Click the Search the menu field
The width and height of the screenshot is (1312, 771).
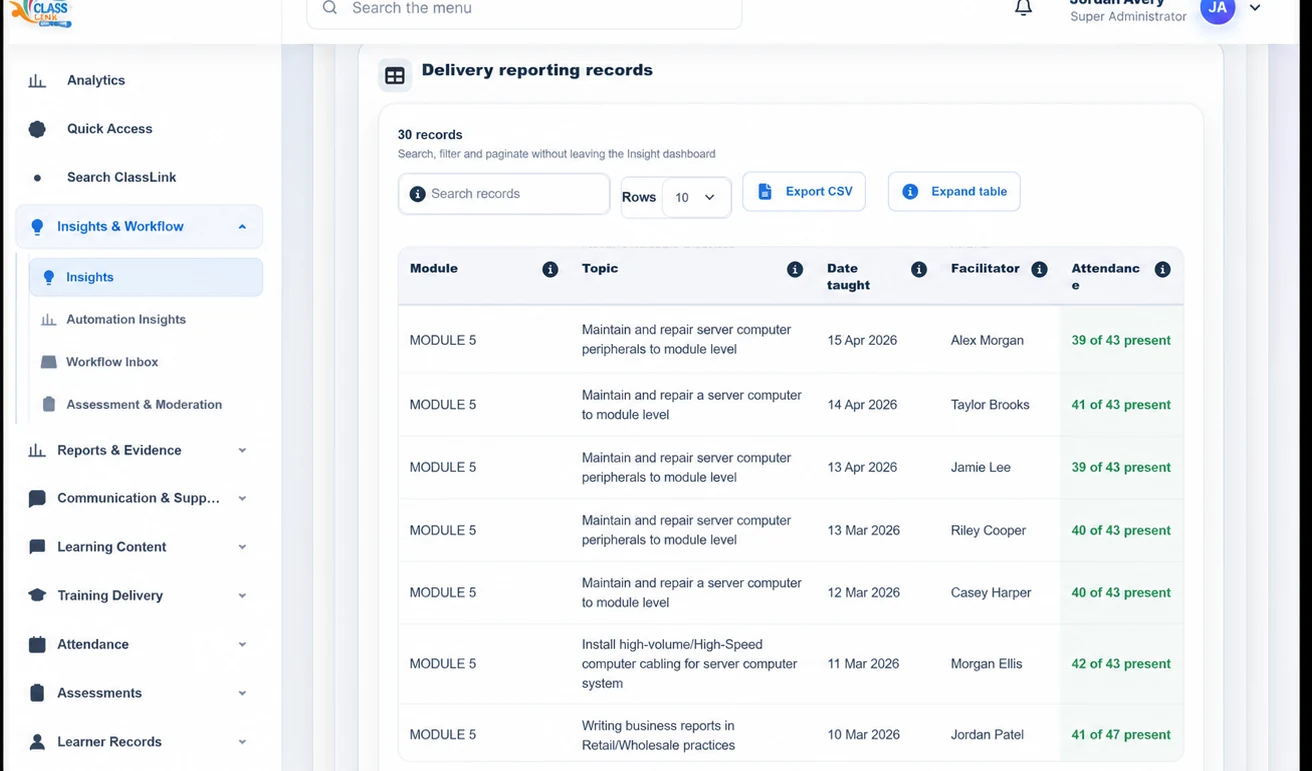click(524, 10)
